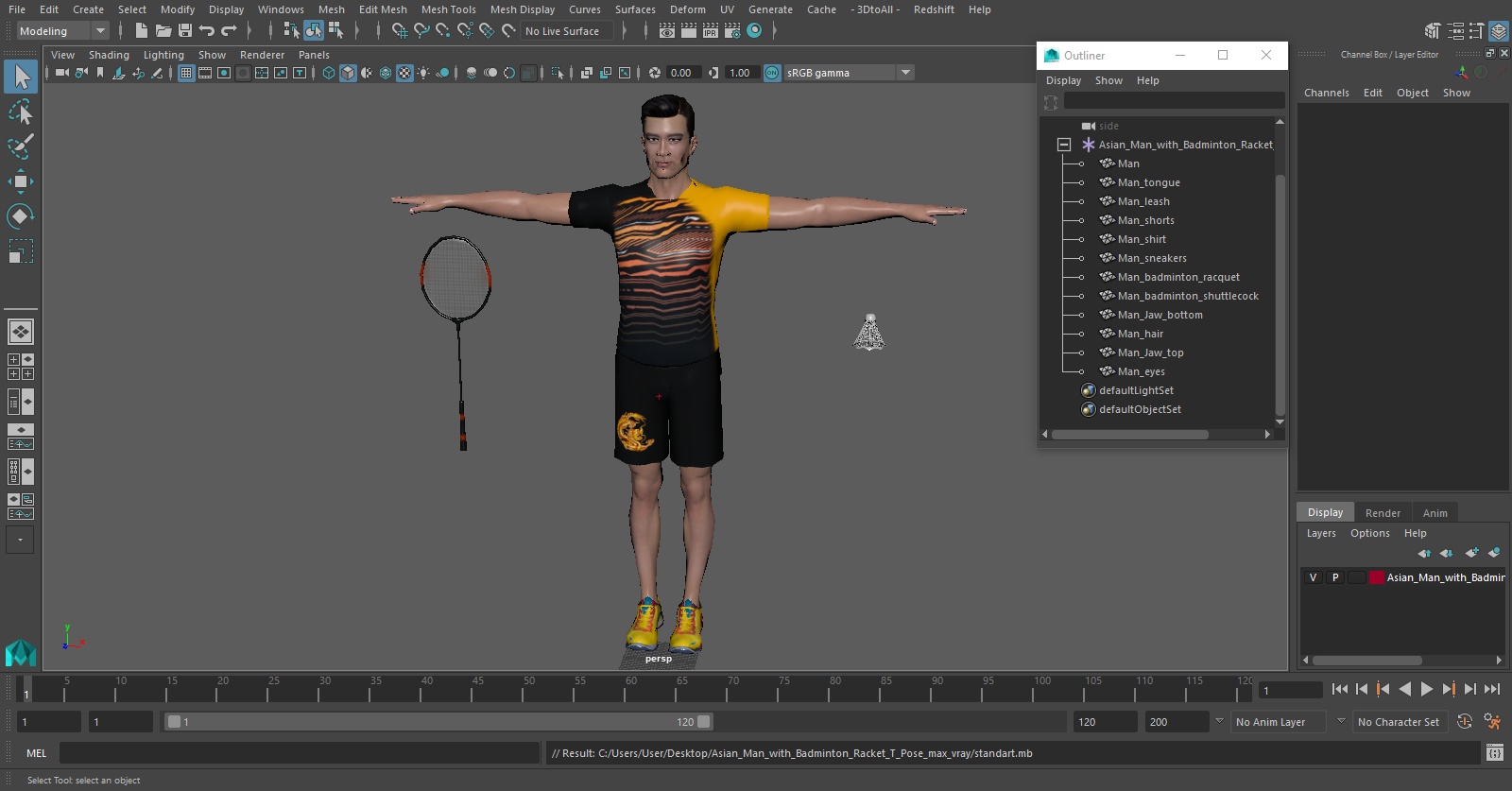Play animation forwards
This screenshot has width=1512, height=791.
[x=1427, y=689]
